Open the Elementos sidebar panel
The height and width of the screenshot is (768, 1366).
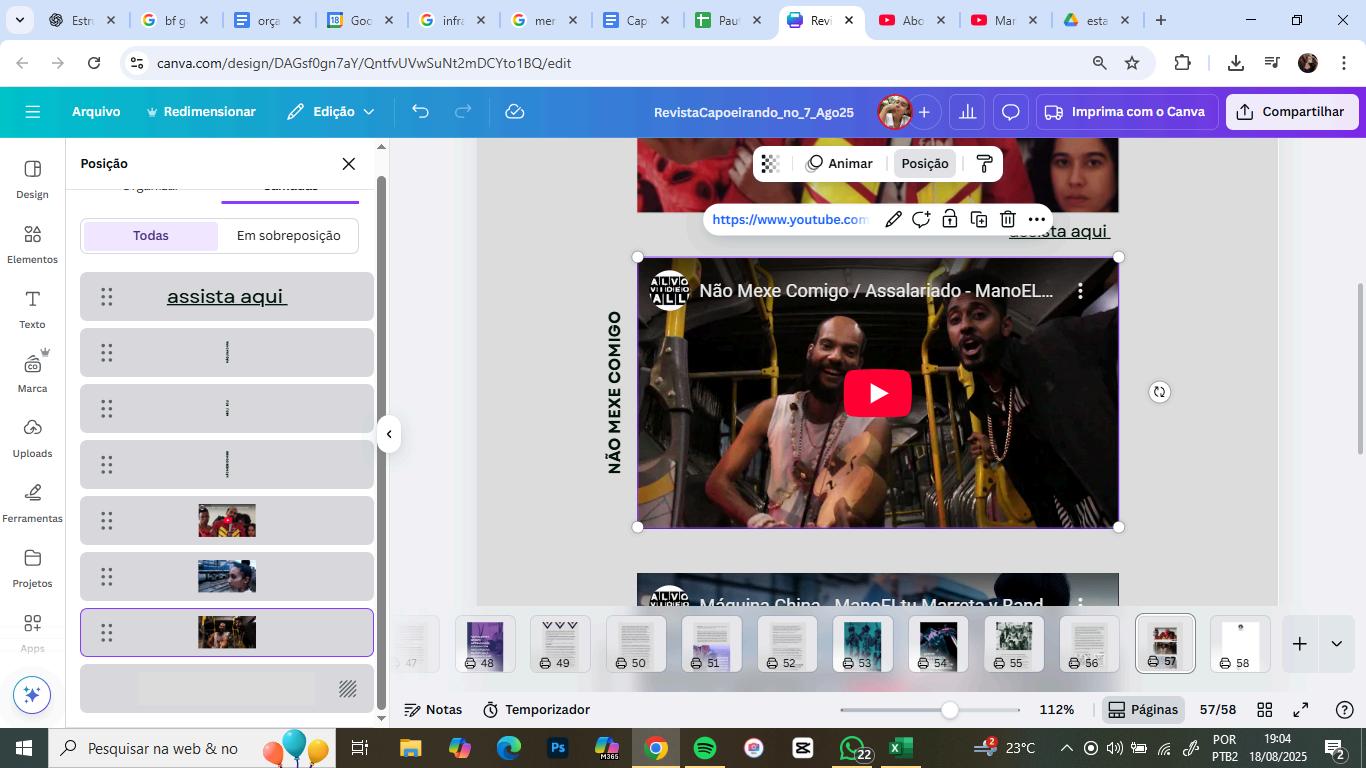(x=32, y=244)
